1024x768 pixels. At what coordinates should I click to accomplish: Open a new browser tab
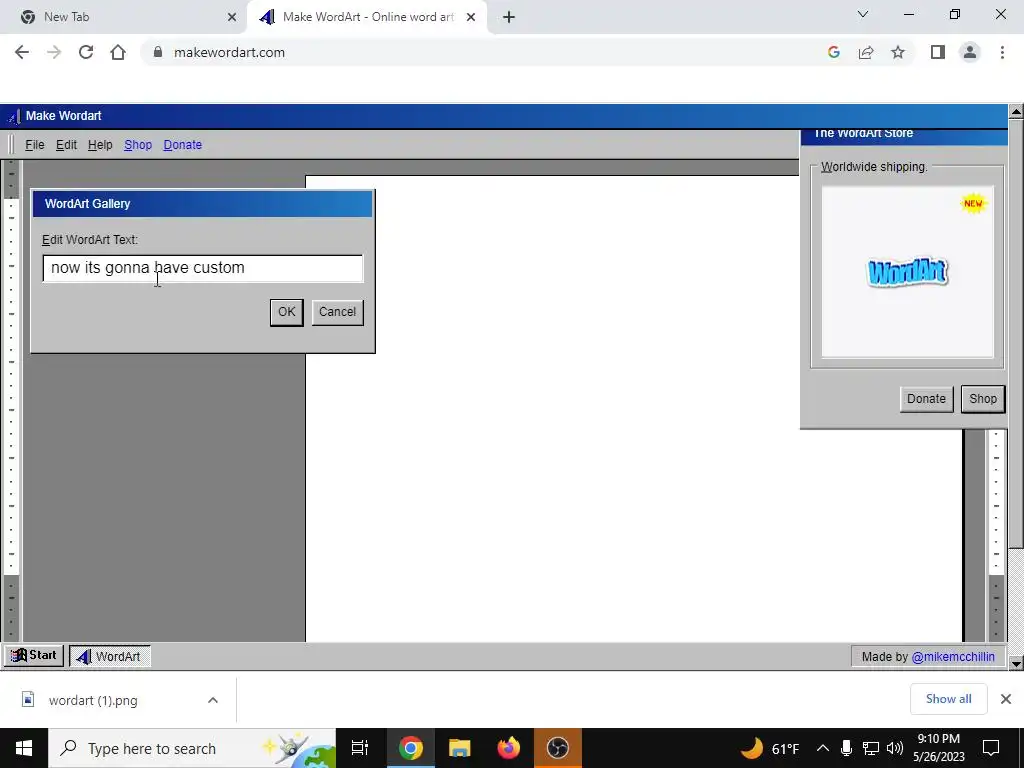coord(509,17)
